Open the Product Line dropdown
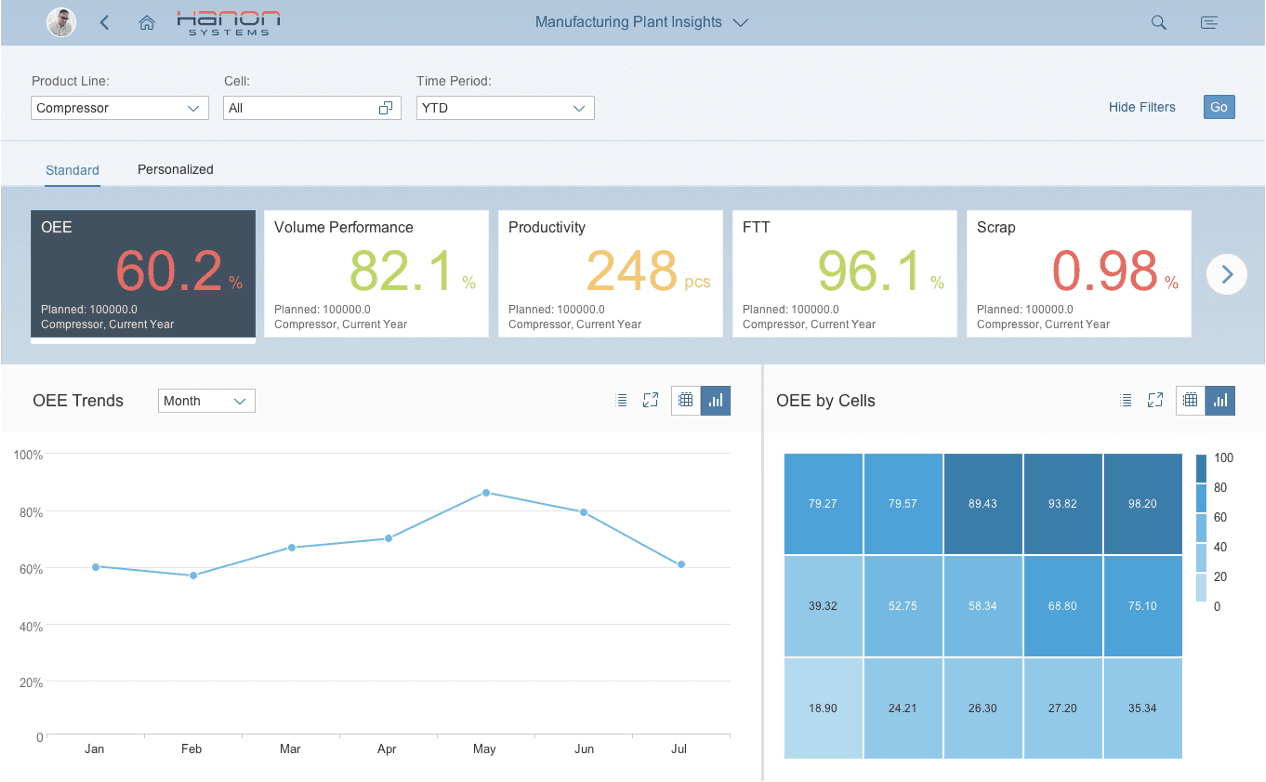Screen dimensions: 1266x782 click(x=119, y=108)
